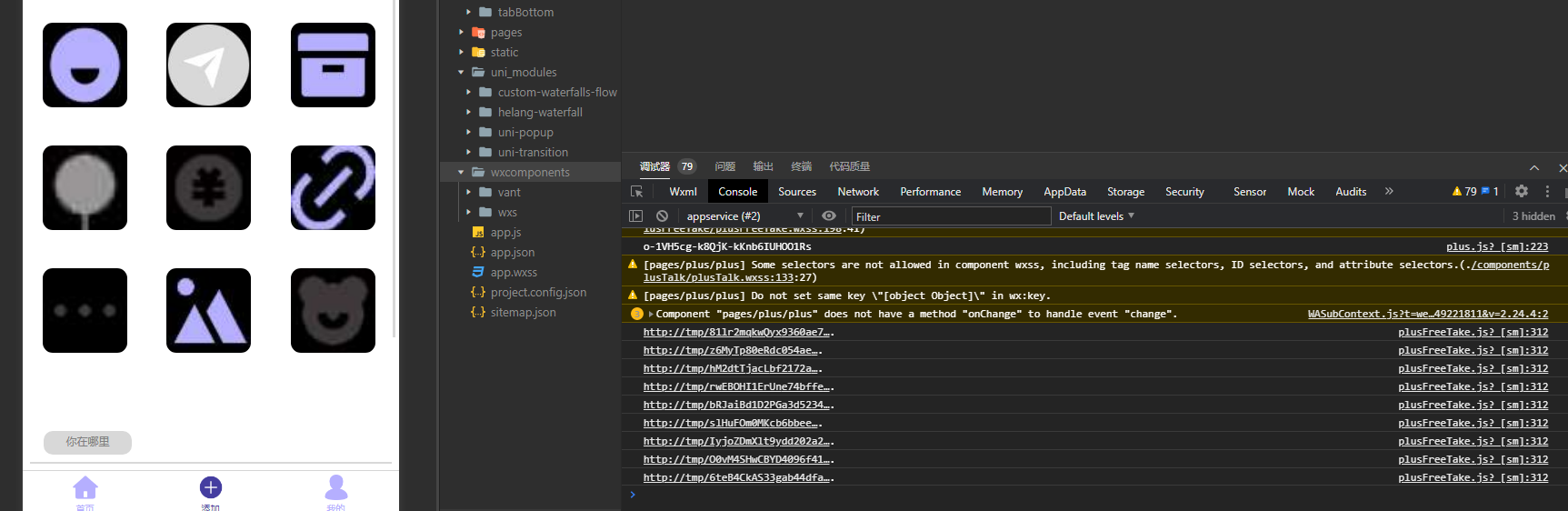Open devtools more options menu
The width and height of the screenshot is (1568, 511).
point(1547,191)
